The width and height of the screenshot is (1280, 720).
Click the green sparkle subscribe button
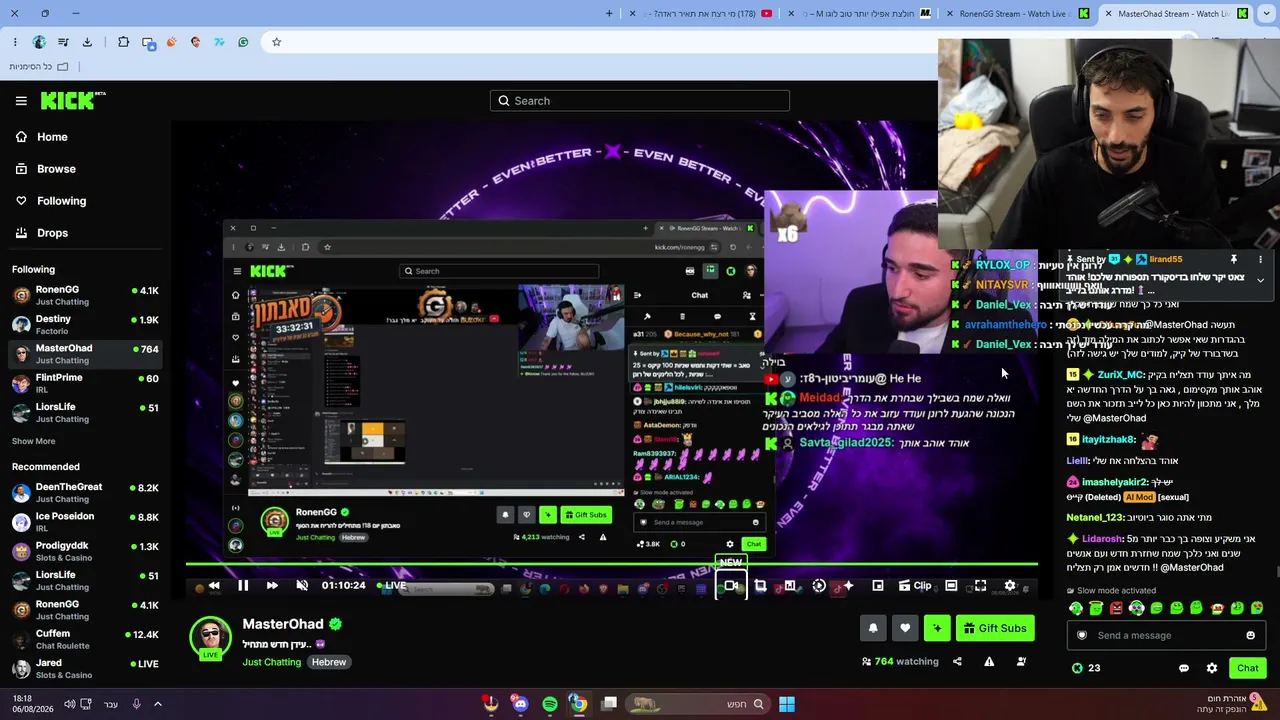point(937,628)
